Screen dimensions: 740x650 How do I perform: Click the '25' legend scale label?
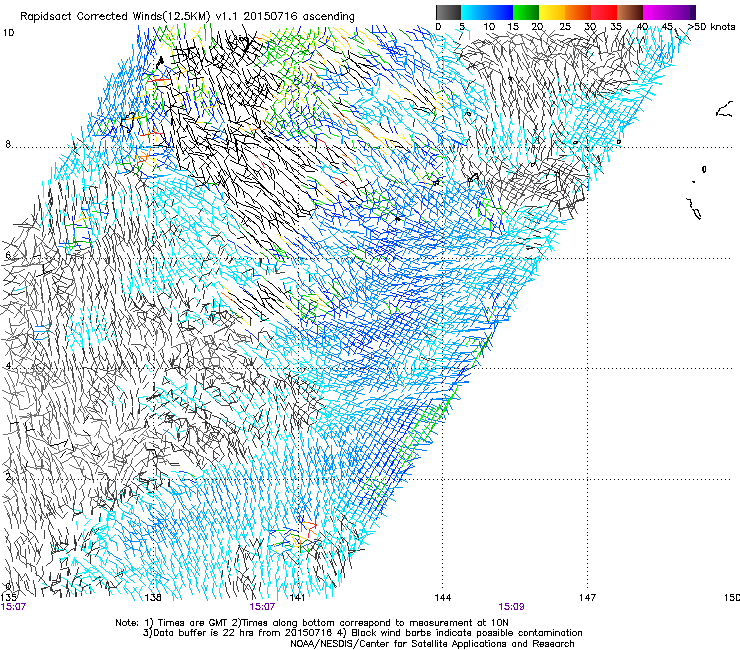[565, 26]
